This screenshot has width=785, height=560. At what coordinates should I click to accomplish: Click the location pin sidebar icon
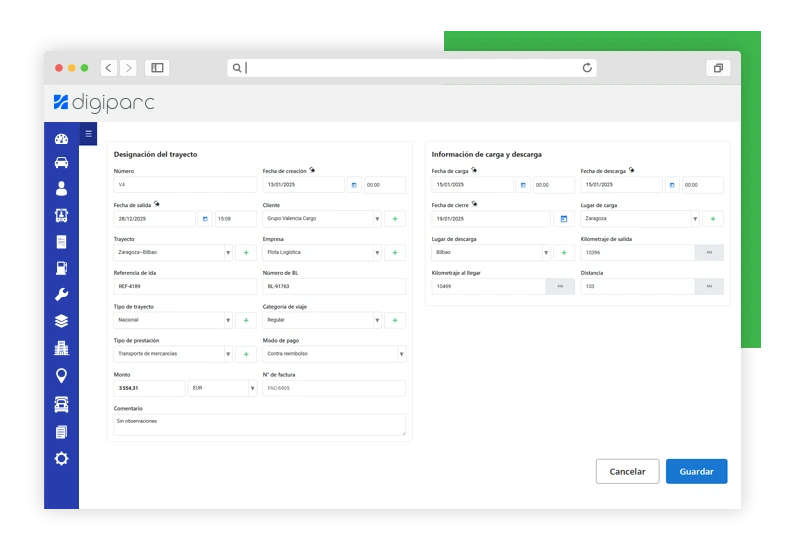pos(61,376)
